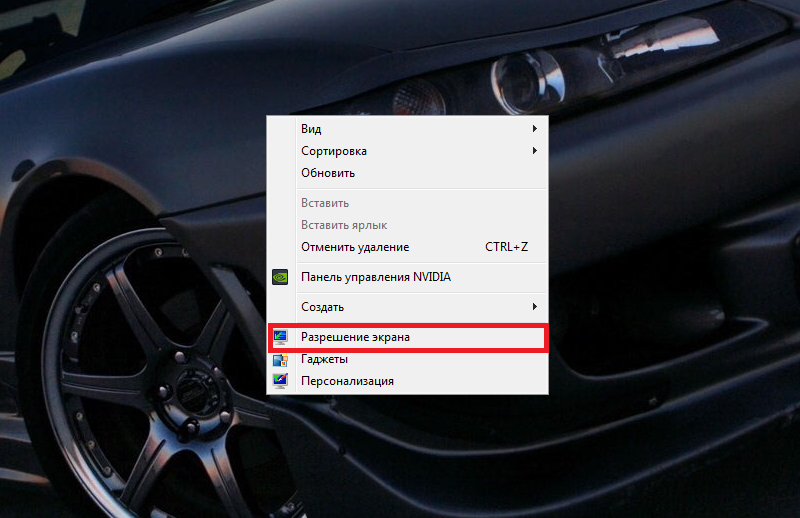Click the CTRL+Z shortcut label
The width and height of the screenshot is (800, 518).
click(x=506, y=247)
